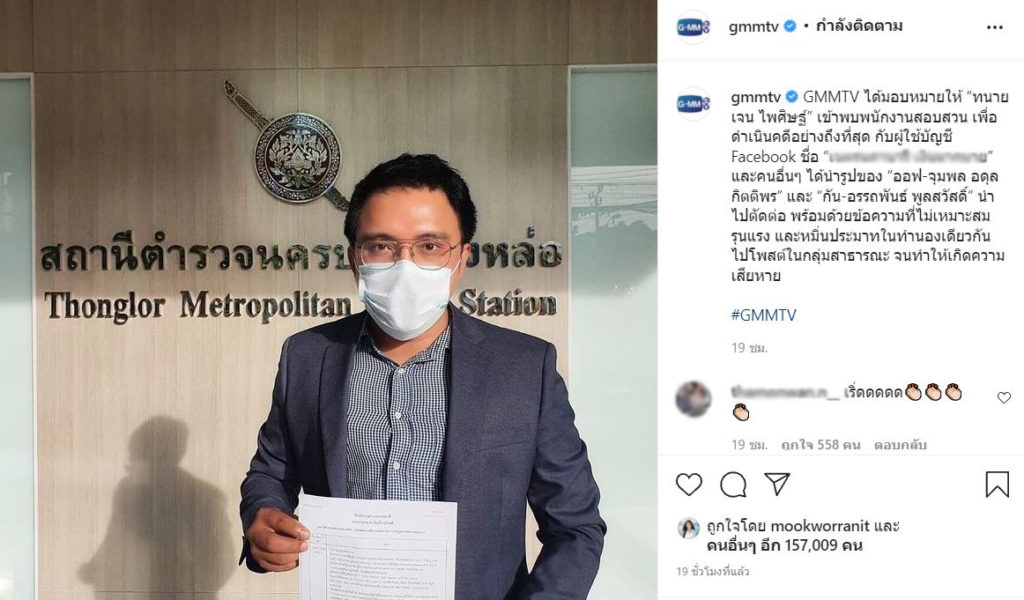View the 157,009 others who liked
Image resolution: width=1024 pixels, height=600 pixels.
point(784,545)
